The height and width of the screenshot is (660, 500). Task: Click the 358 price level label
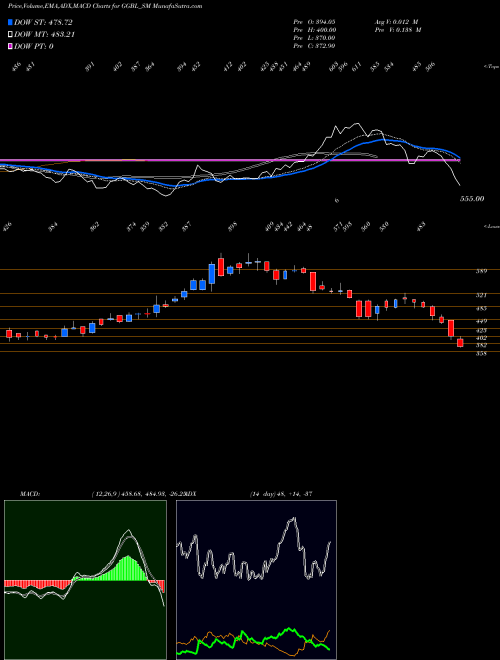pos(481,354)
